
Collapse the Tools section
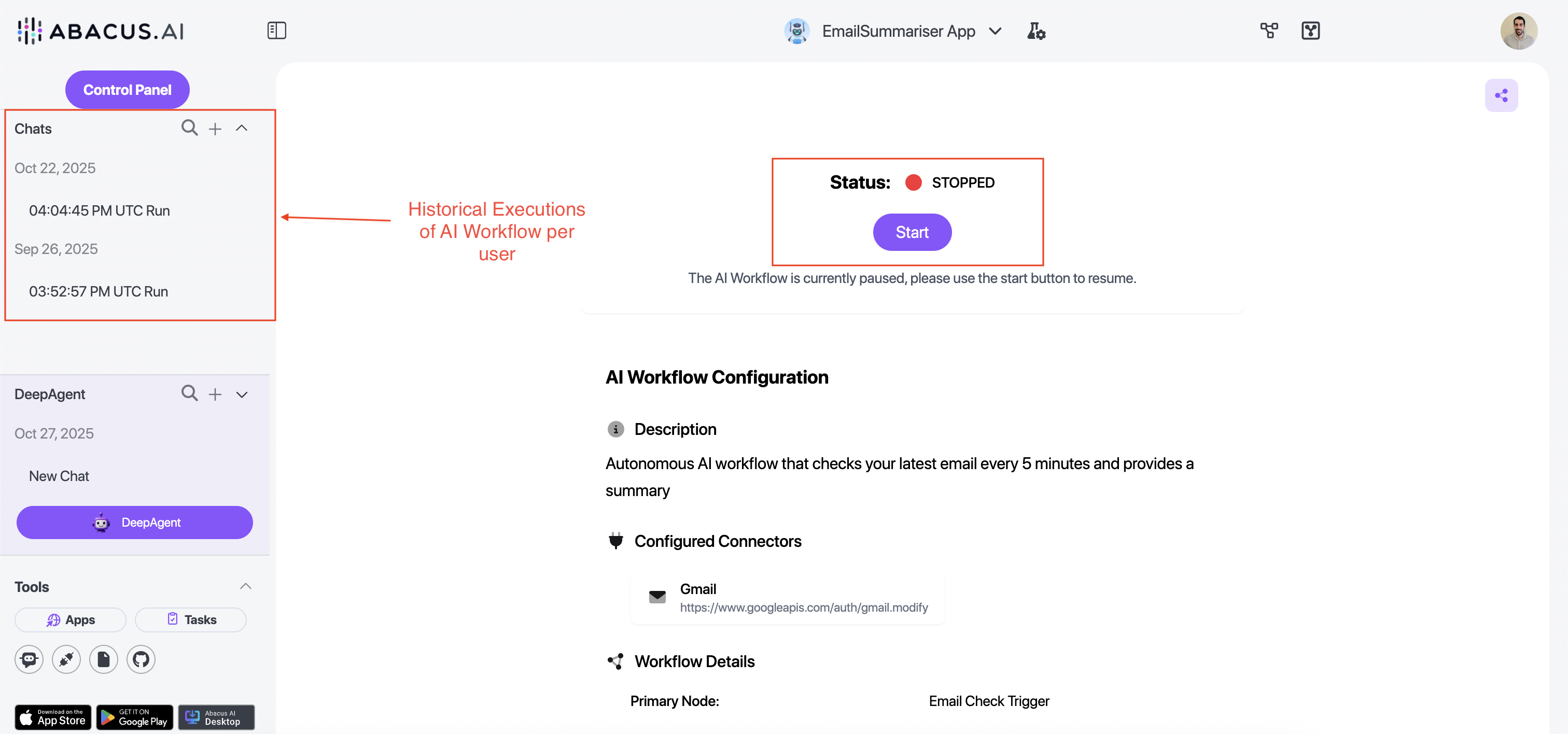(x=245, y=586)
